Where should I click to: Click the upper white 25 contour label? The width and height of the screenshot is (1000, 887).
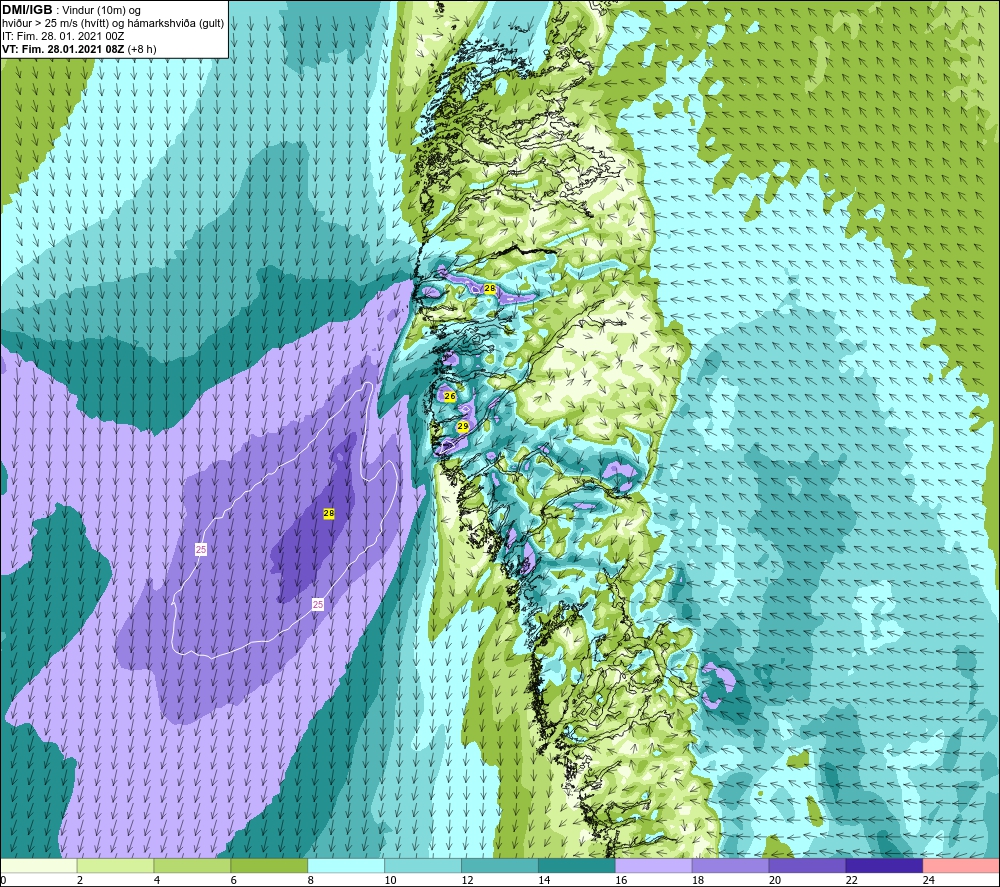201,549
